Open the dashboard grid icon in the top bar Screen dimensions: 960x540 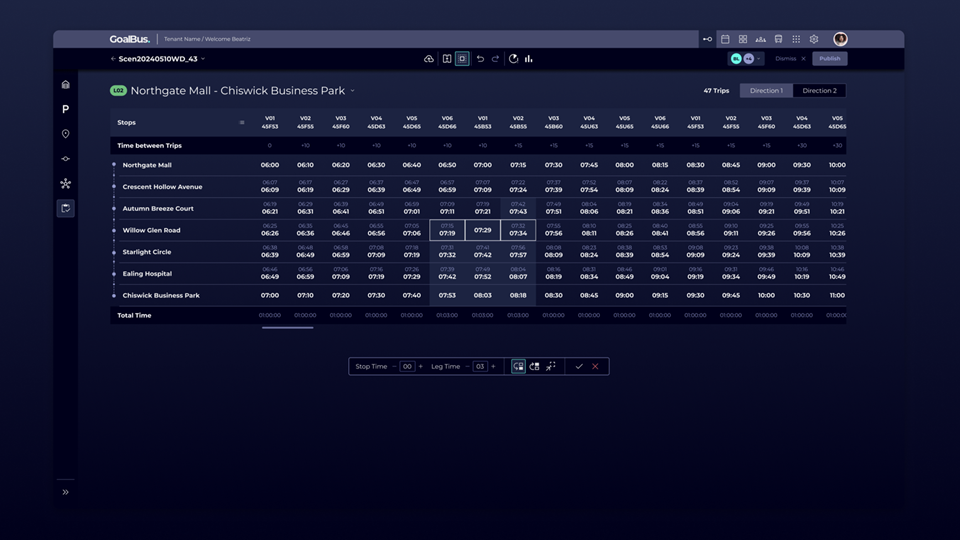point(743,39)
